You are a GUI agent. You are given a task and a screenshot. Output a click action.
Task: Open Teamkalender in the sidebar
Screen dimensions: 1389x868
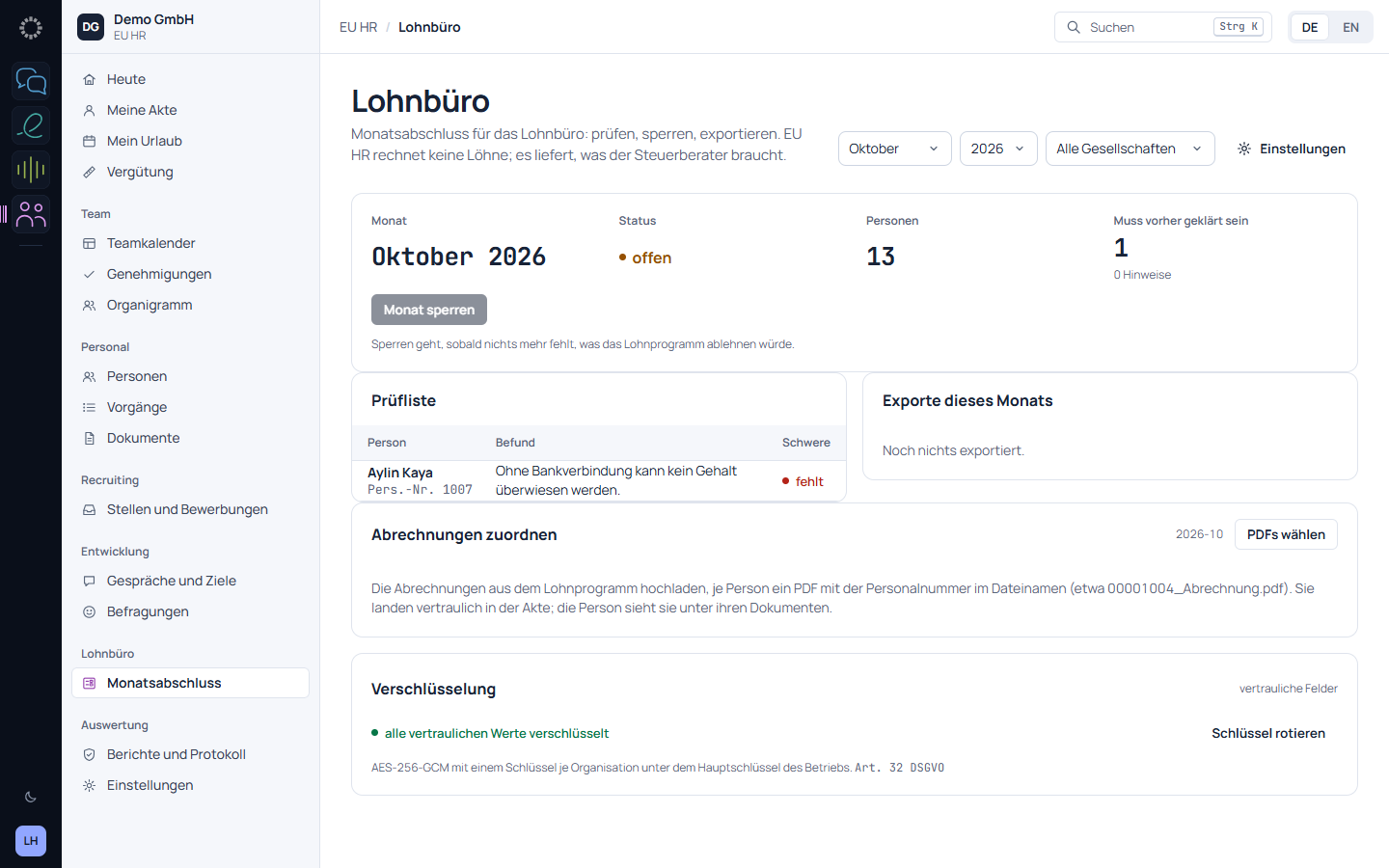(190, 243)
